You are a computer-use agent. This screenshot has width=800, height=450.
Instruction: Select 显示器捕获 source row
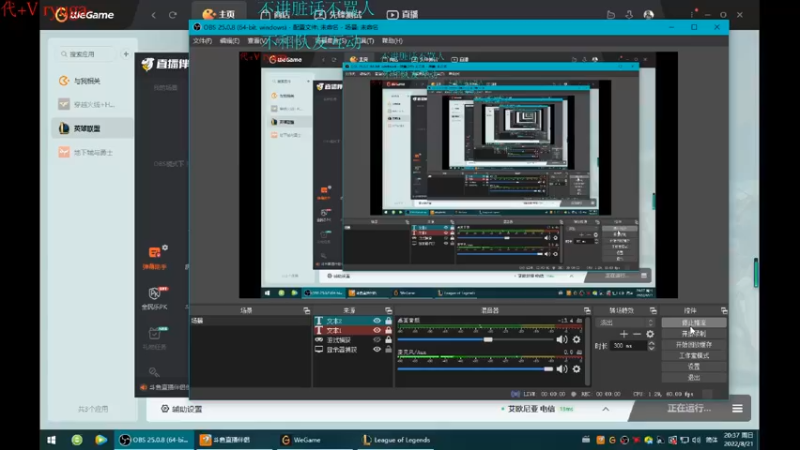[x=353, y=349]
